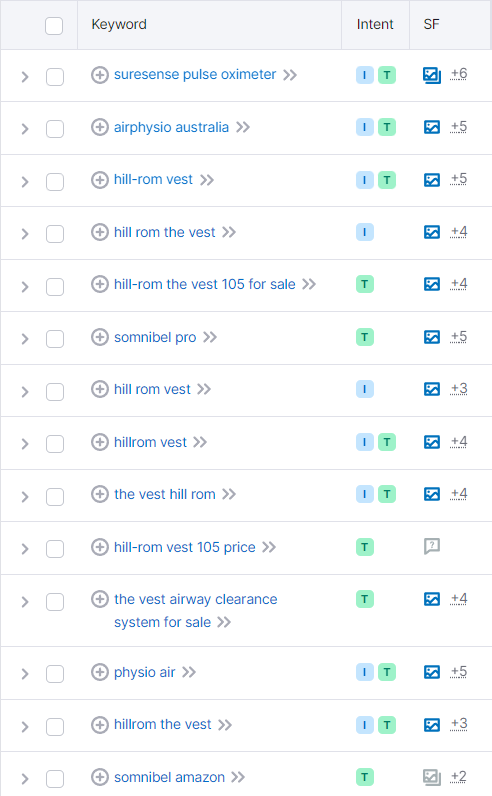
Task: Add suresense pulse oximeter keyword via plus icon
Action: tap(100, 75)
